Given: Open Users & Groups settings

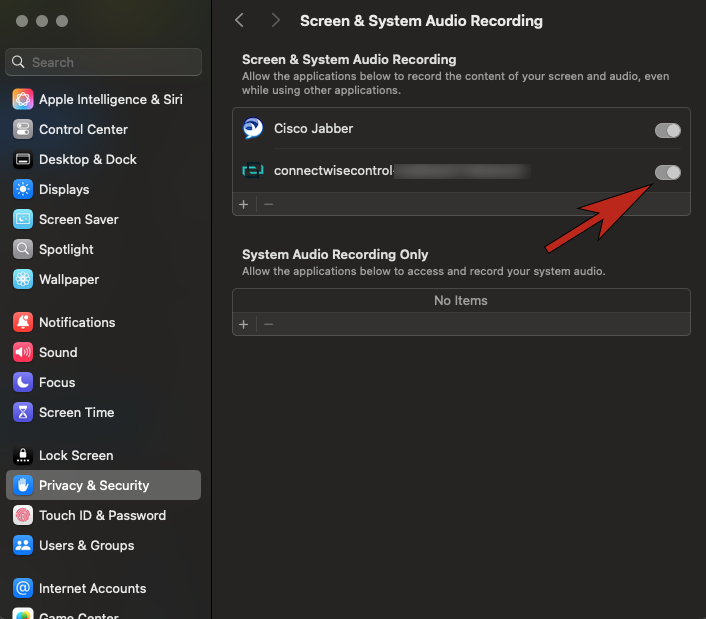Looking at the screenshot, I should tap(86, 545).
